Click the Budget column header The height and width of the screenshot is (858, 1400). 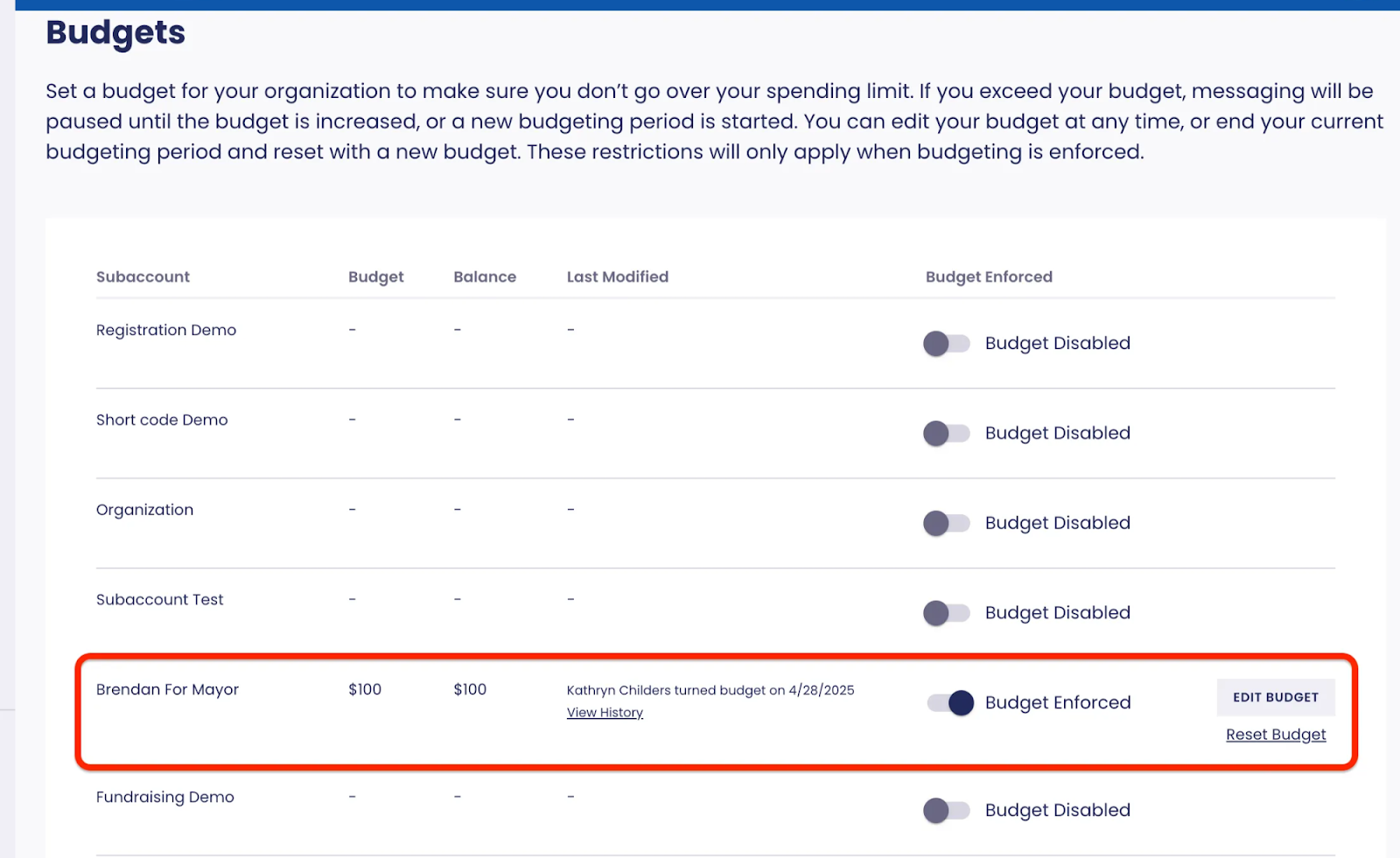tap(376, 276)
